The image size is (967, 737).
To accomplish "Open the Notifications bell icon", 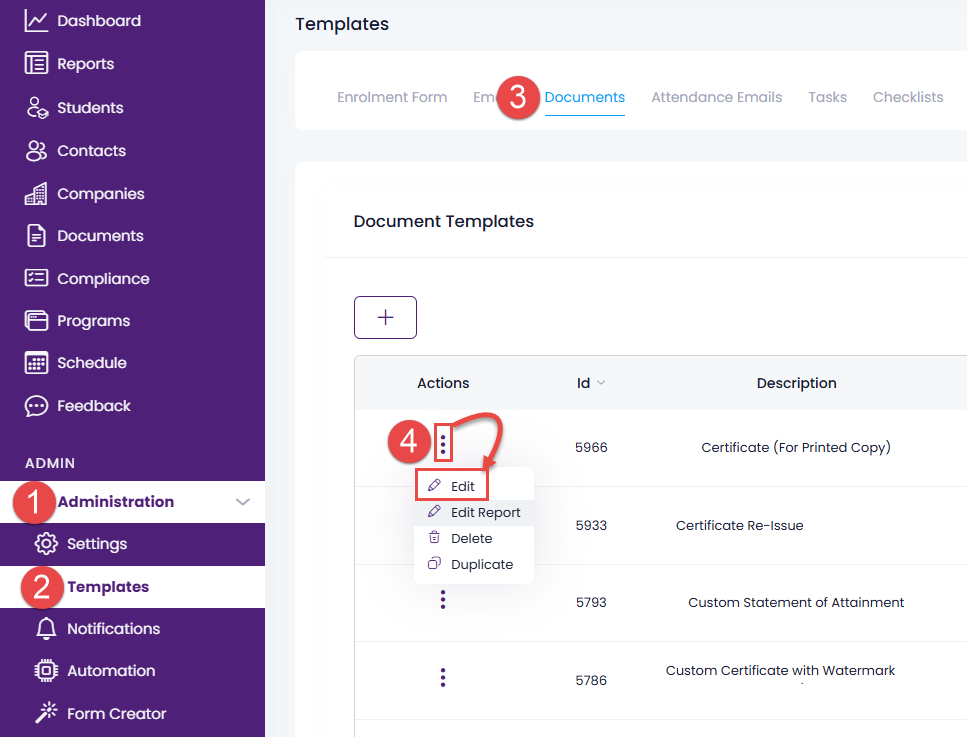I will click(46, 629).
